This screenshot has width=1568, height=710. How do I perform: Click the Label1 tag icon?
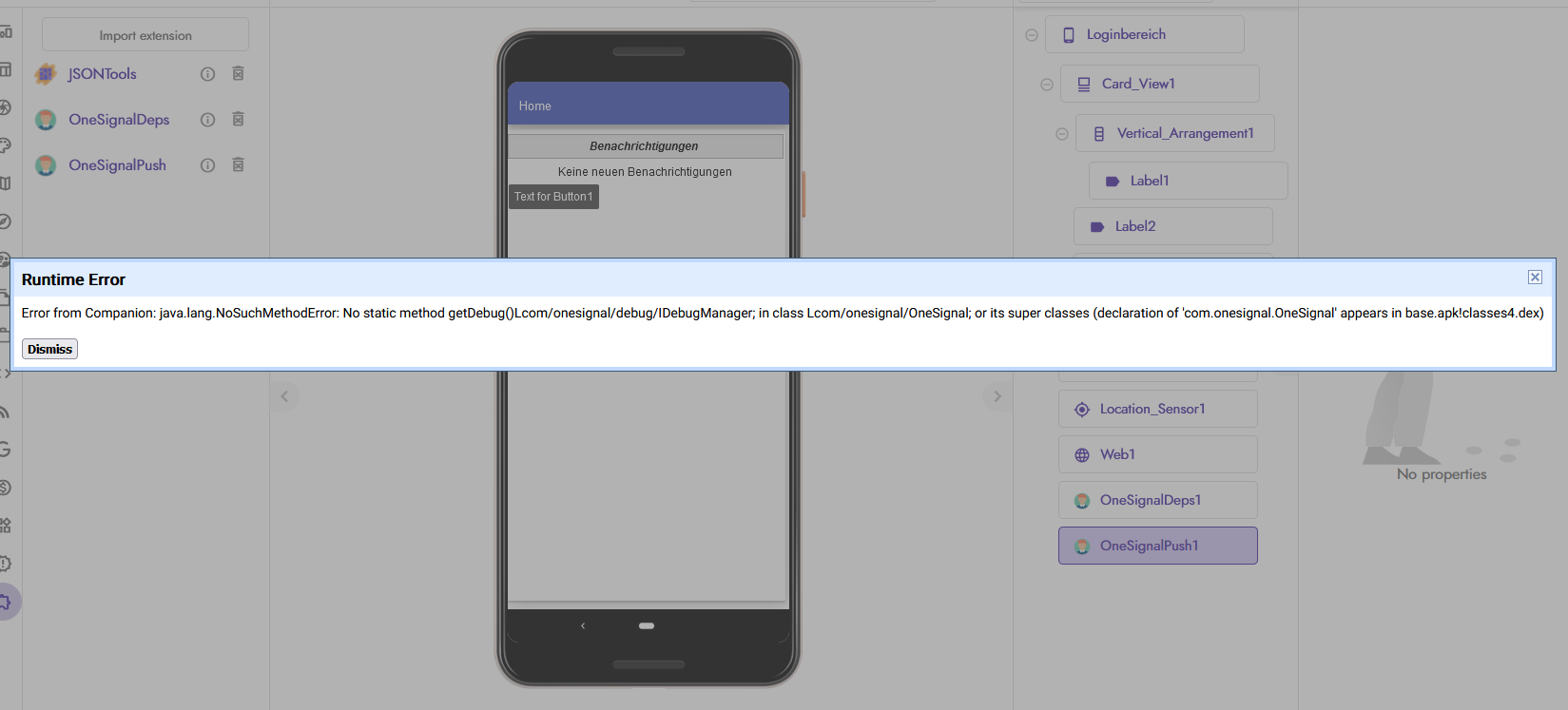(1113, 182)
